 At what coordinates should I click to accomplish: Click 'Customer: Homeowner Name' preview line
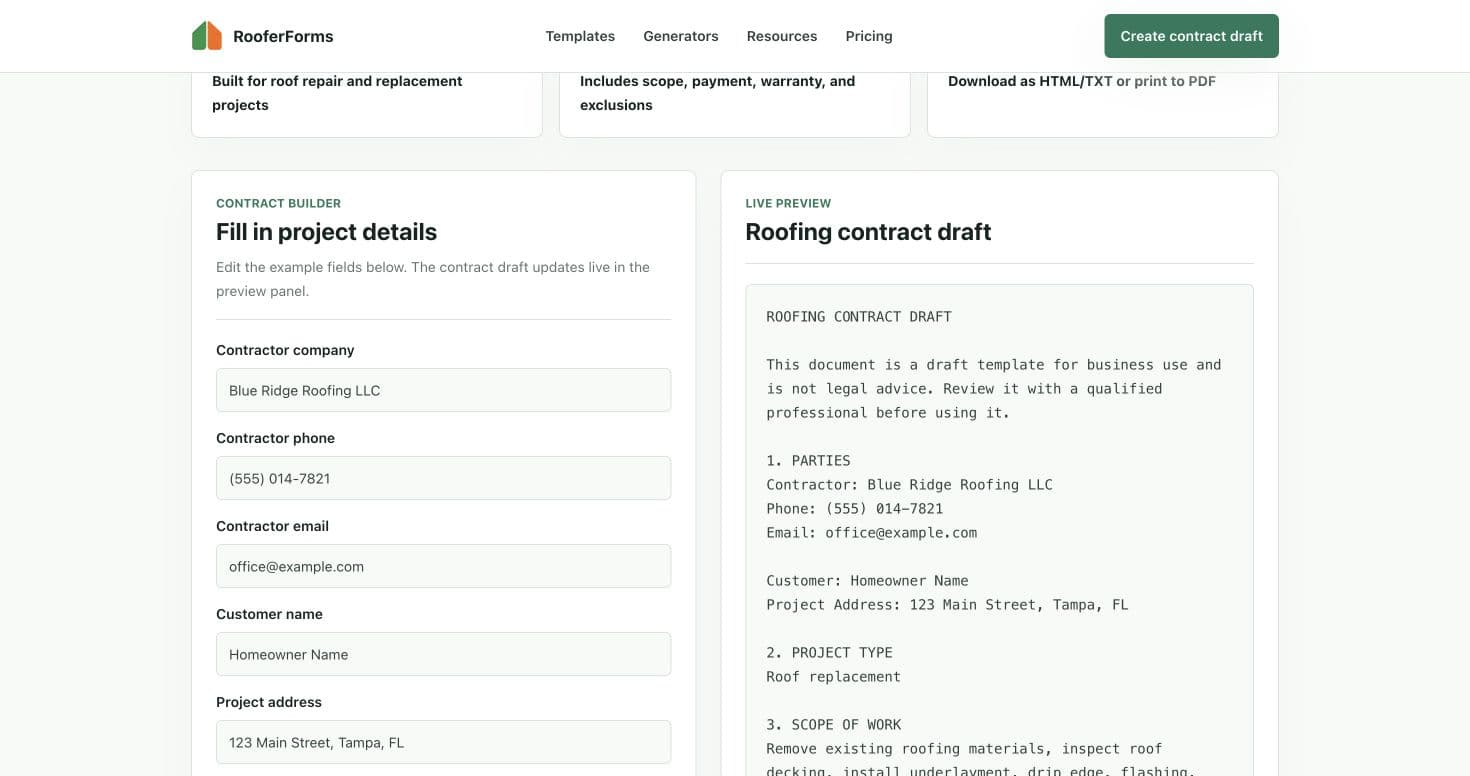click(x=867, y=580)
